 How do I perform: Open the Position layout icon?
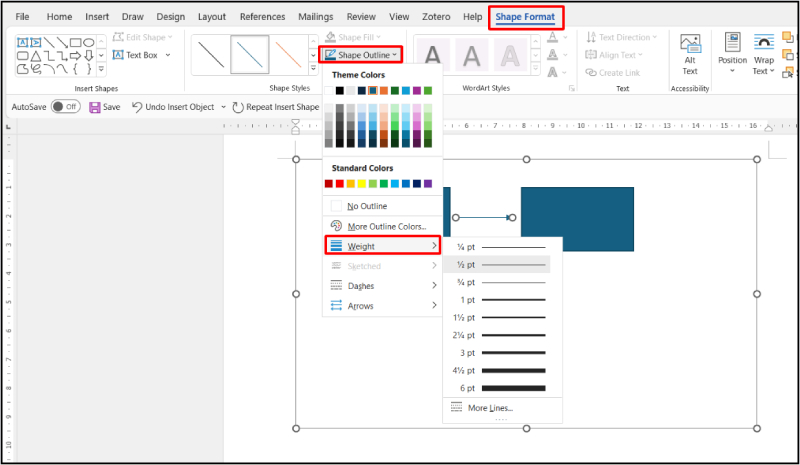(x=732, y=45)
